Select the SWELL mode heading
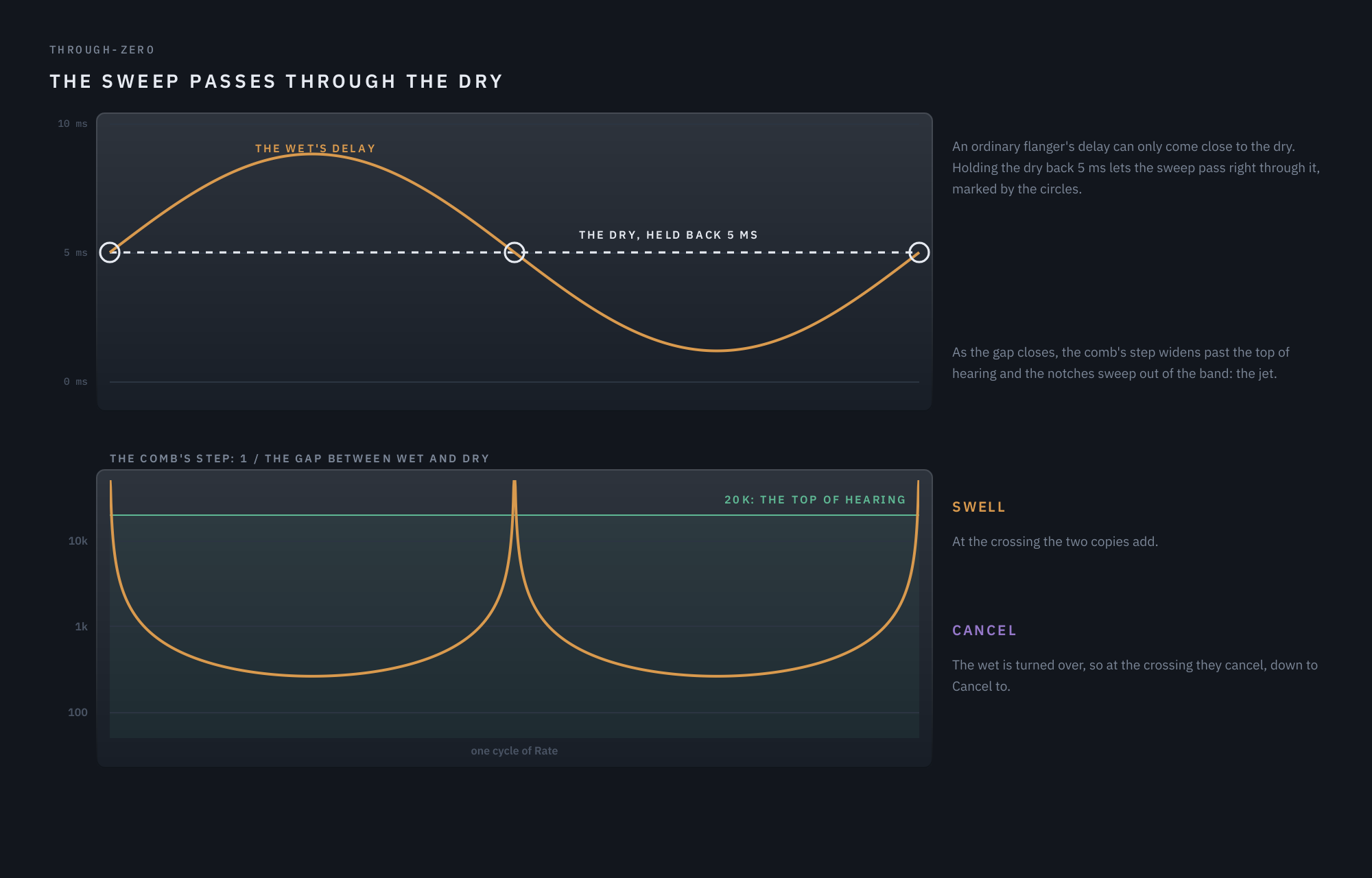The width and height of the screenshot is (1372, 878). [979, 507]
